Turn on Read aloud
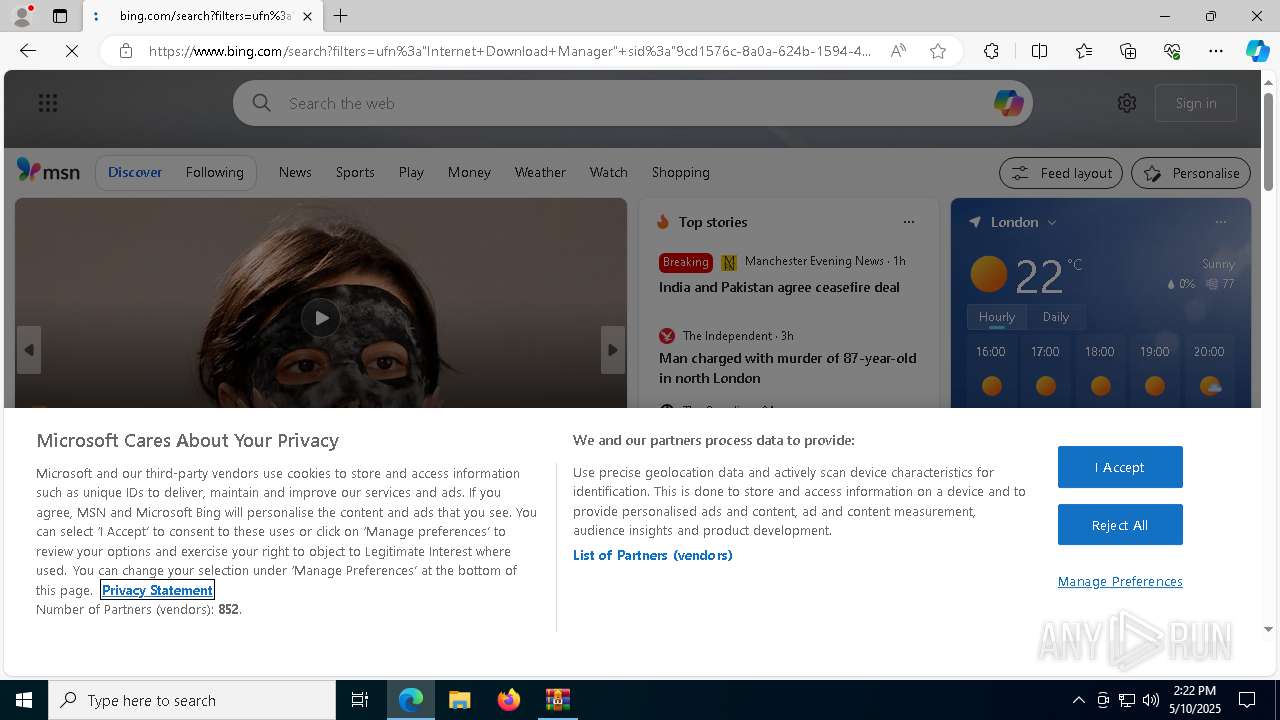The width and height of the screenshot is (1280, 720). point(898,51)
